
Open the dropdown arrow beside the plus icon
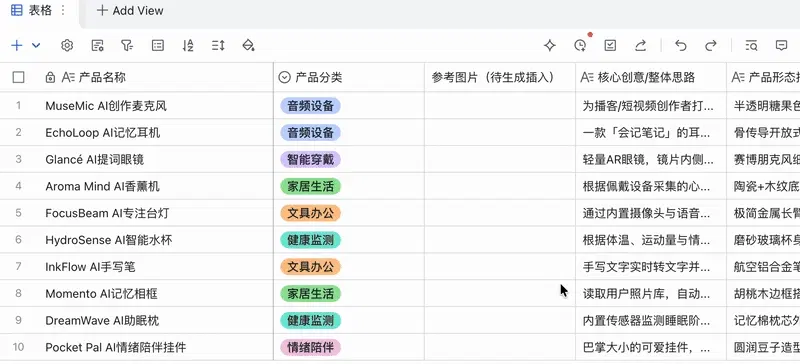pyautogui.click(x=36, y=45)
